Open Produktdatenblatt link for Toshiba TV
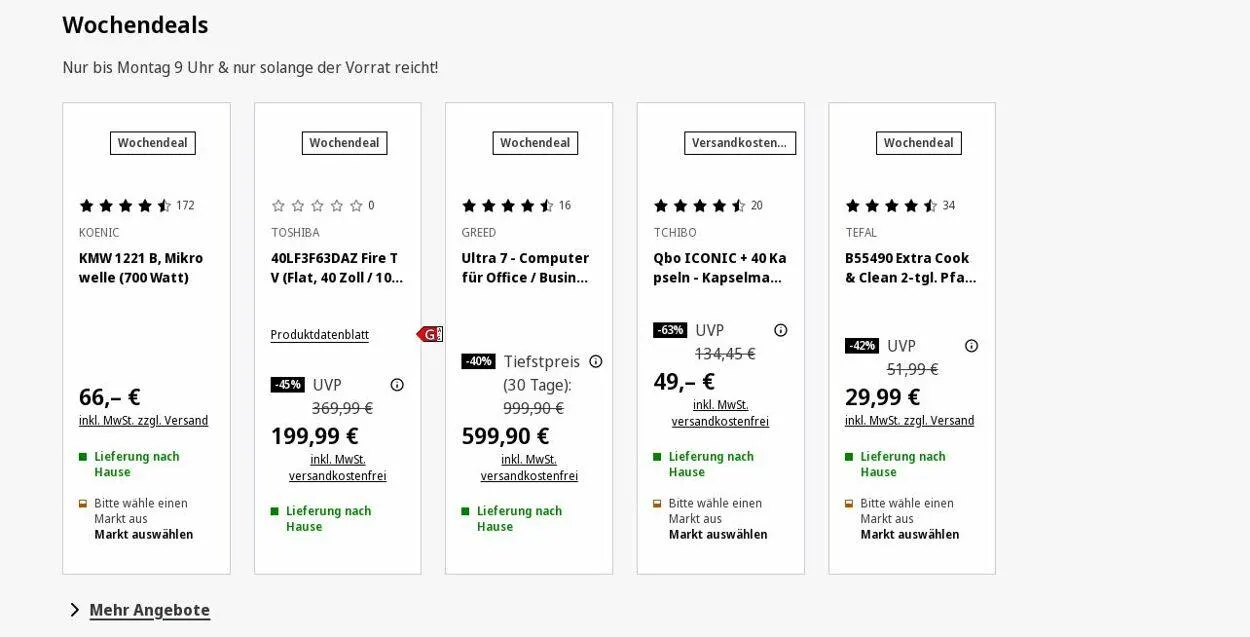 coord(319,335)
